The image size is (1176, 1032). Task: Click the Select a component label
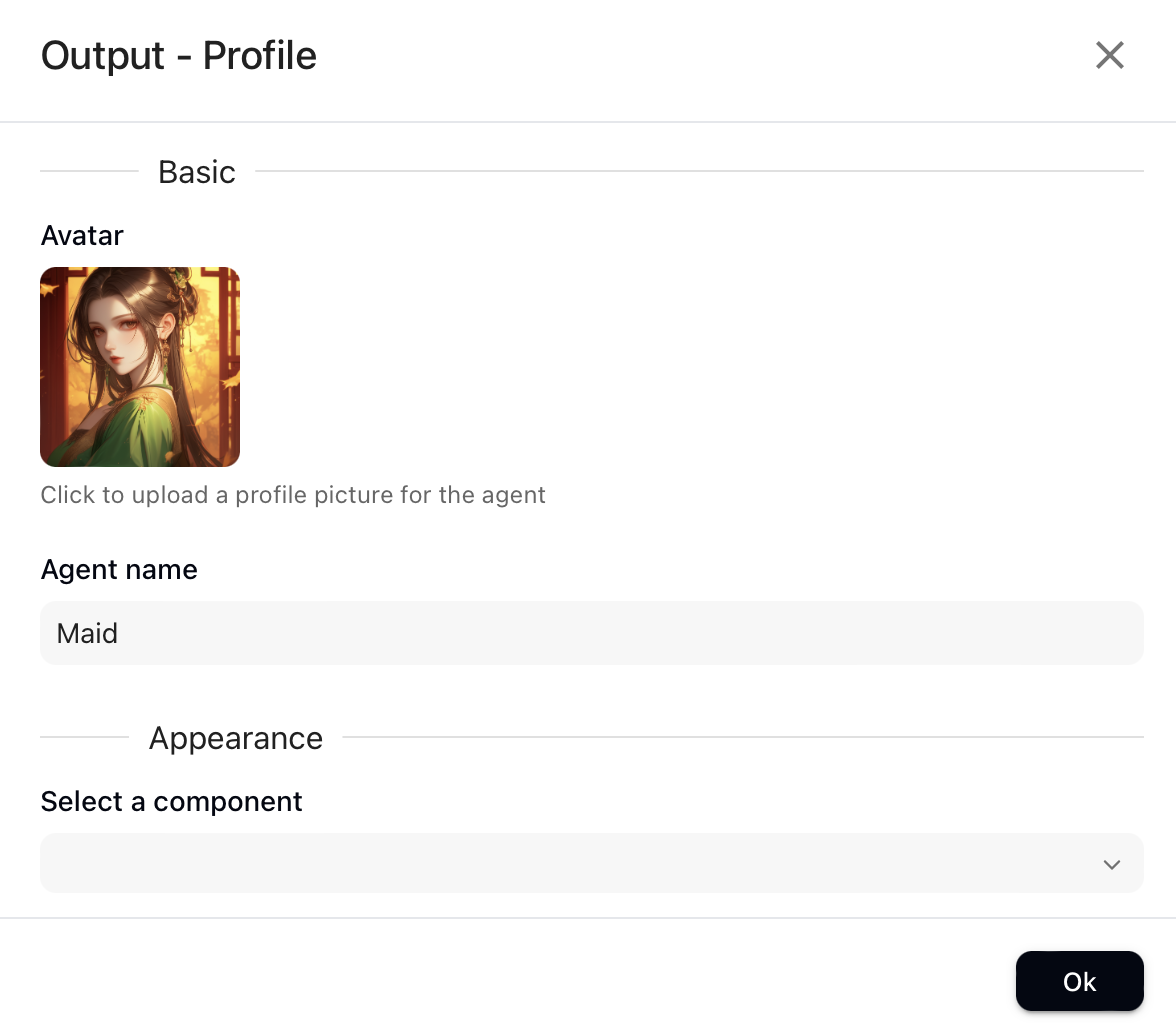pos(171,802)
